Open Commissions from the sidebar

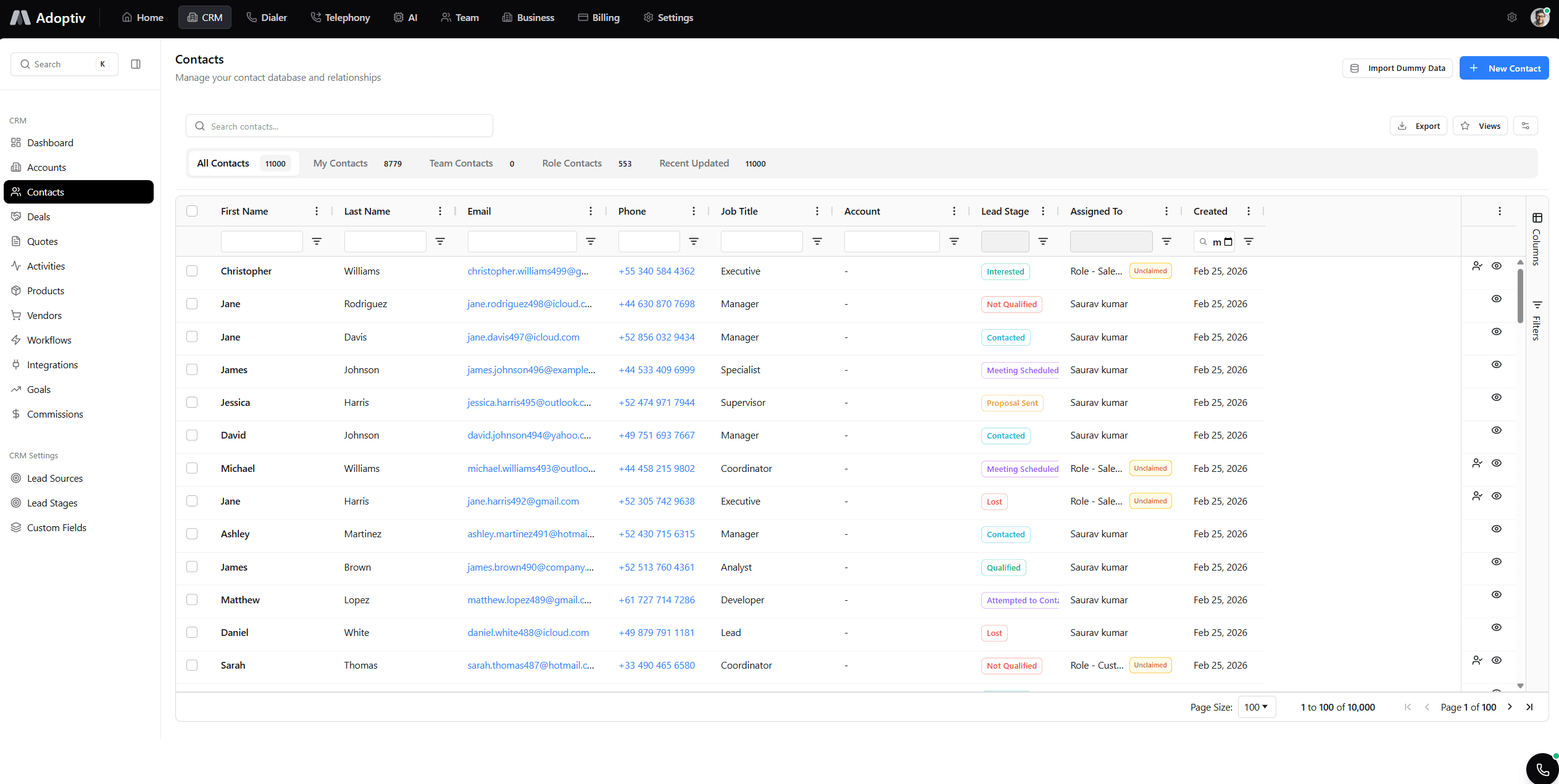click(55, 414)
